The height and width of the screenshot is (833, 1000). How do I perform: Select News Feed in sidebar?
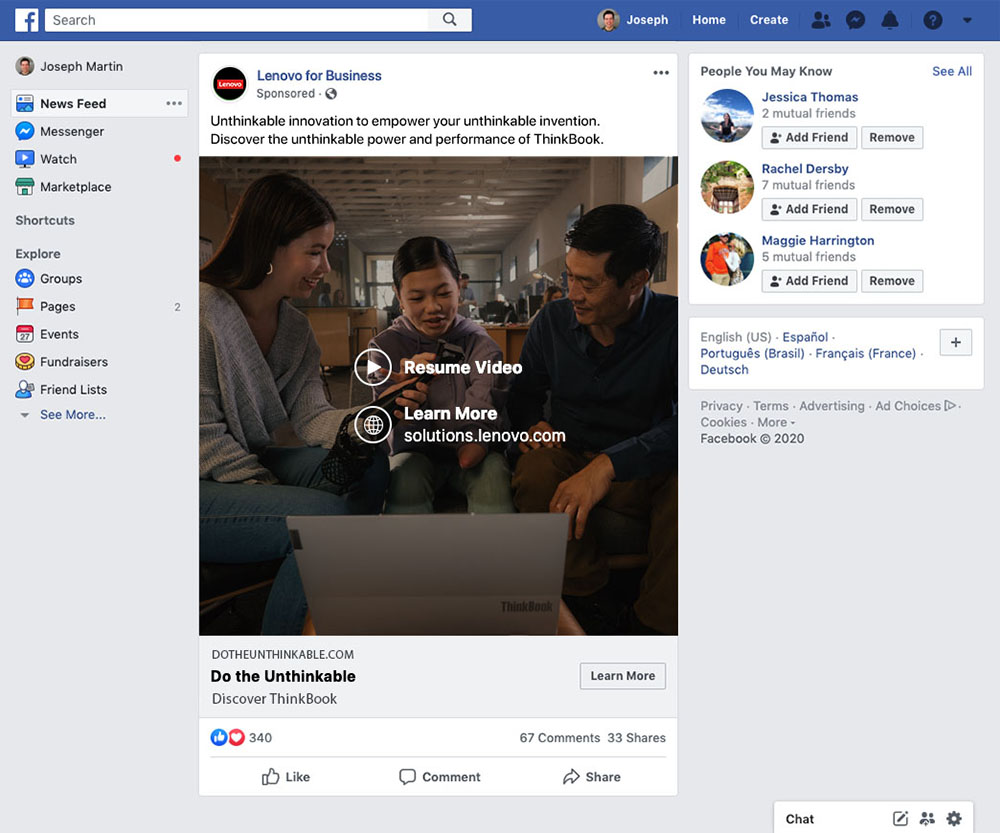pos(99,103)
